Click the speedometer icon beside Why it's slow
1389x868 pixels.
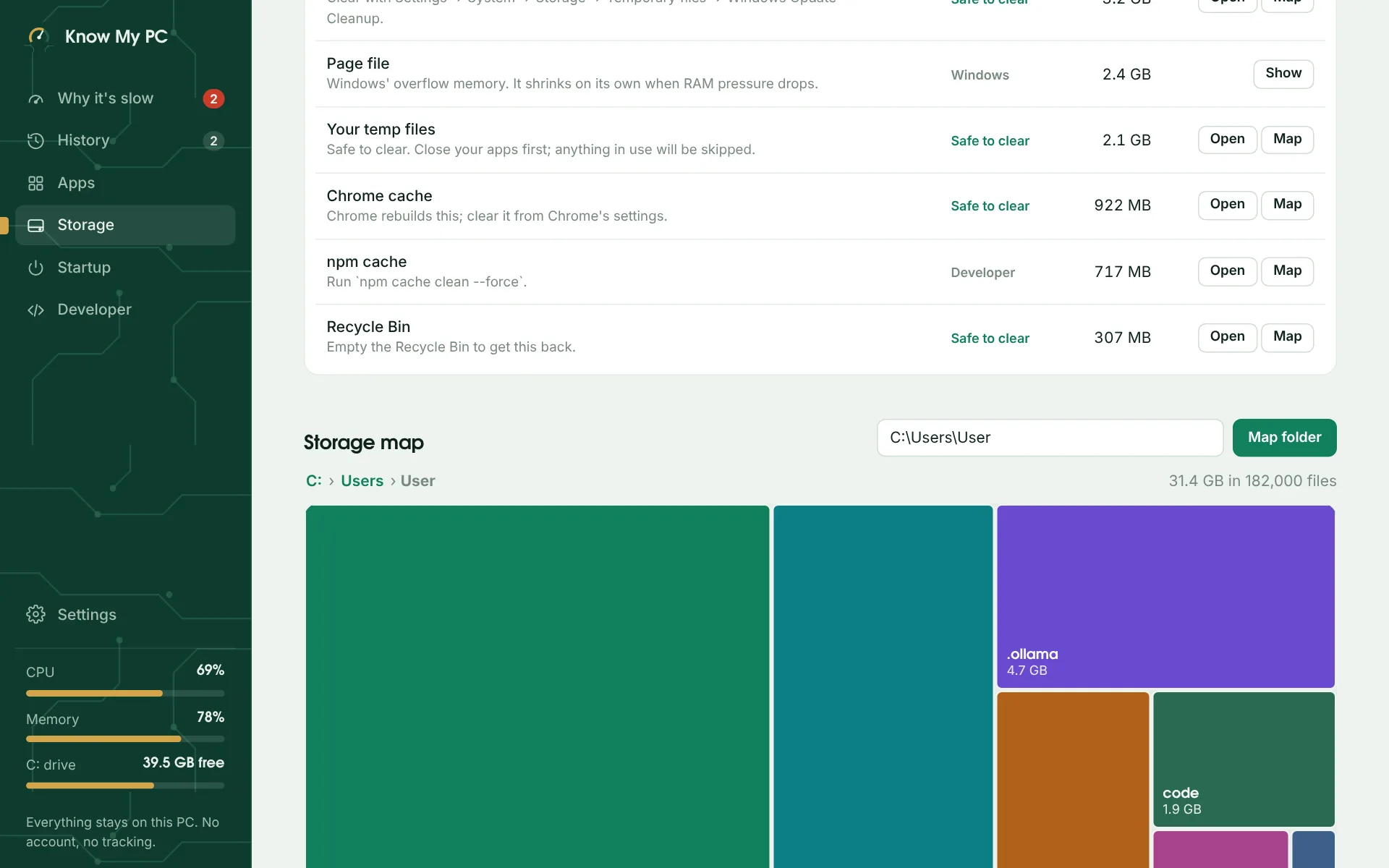(x=35, y=99)
